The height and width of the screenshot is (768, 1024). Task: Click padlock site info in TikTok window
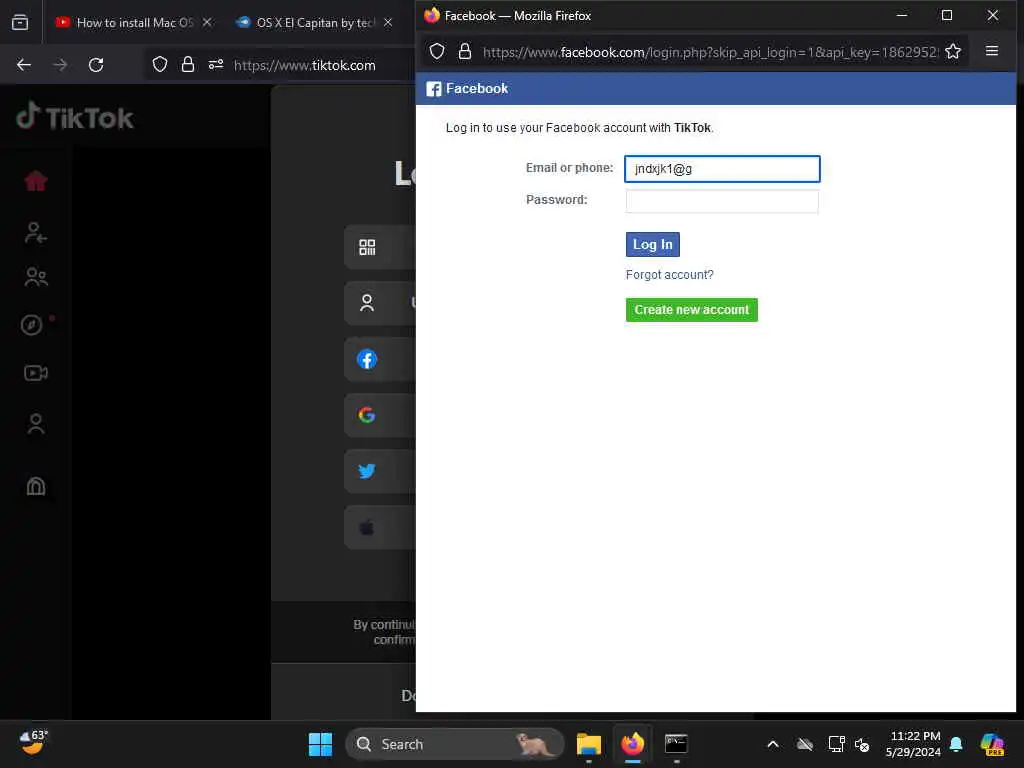point(188,65)
